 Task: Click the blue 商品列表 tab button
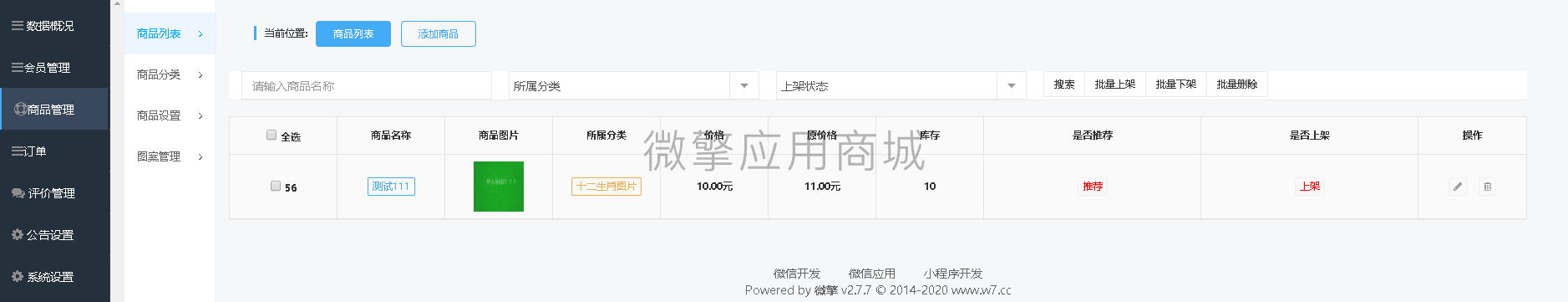353,34
